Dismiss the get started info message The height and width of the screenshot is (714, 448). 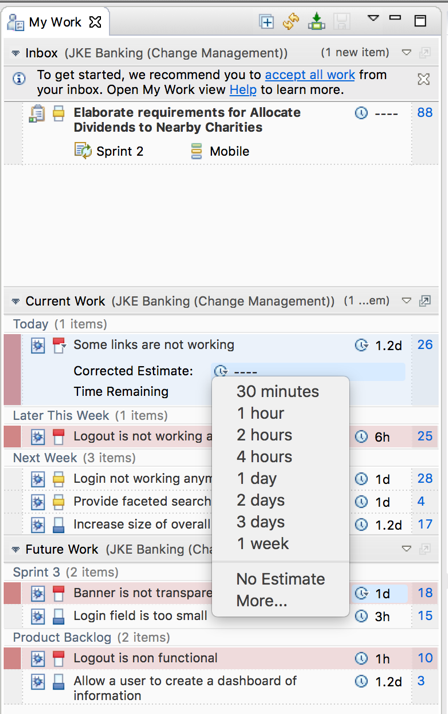(x=423, y=79)
